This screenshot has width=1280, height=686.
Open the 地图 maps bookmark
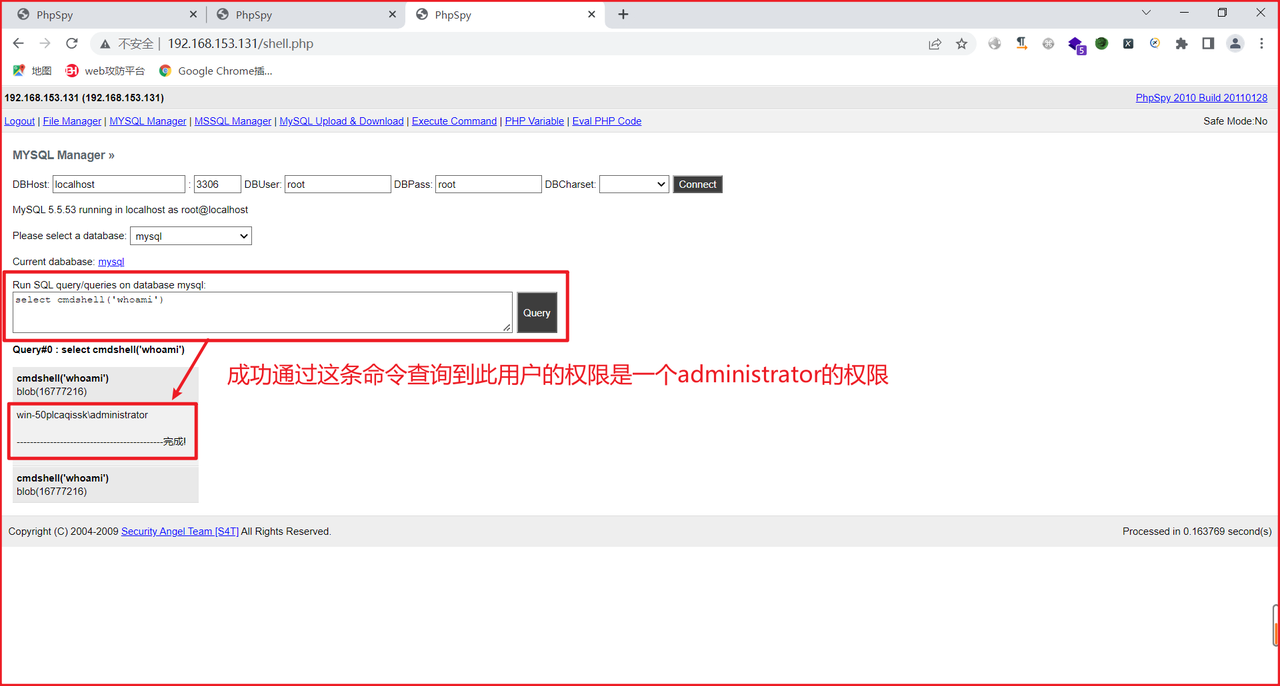coord(32,71)
